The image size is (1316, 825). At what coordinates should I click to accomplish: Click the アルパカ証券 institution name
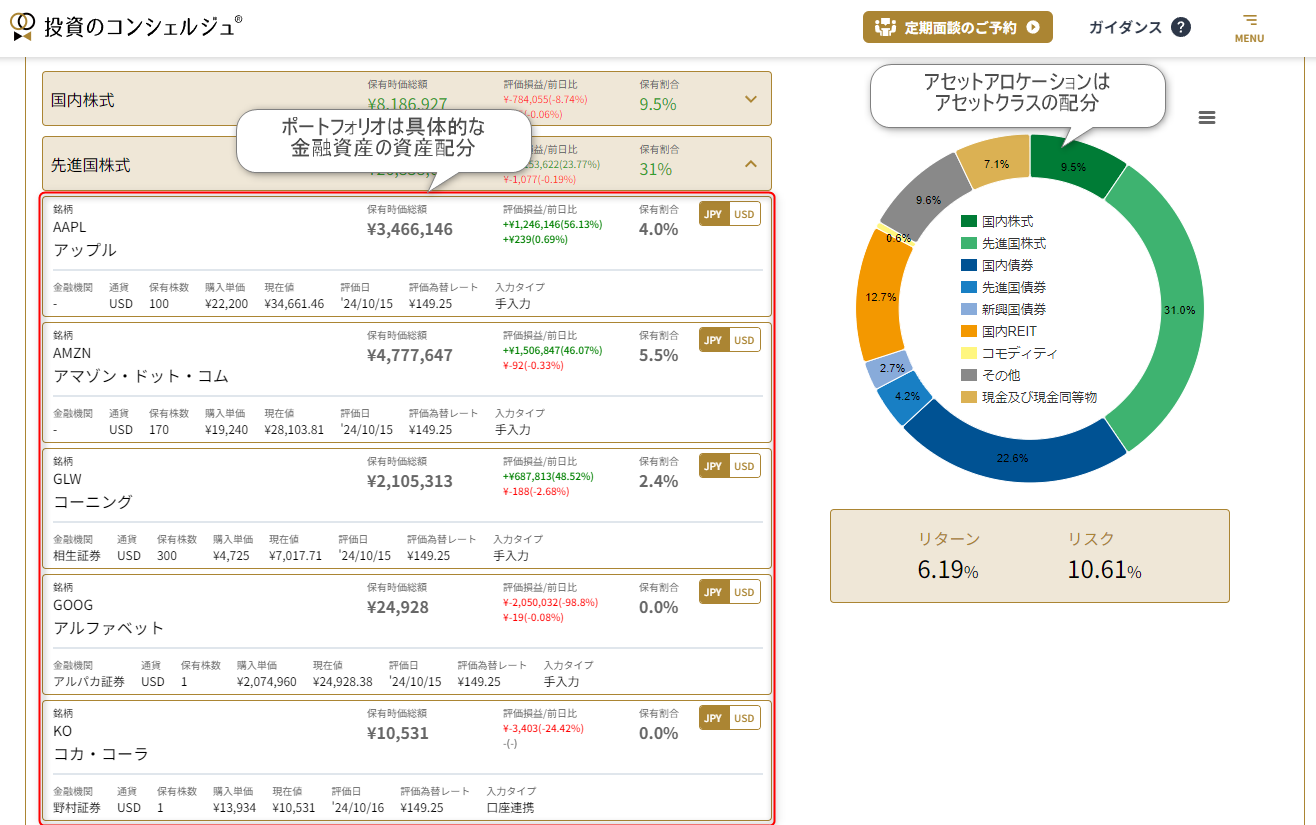89,682
